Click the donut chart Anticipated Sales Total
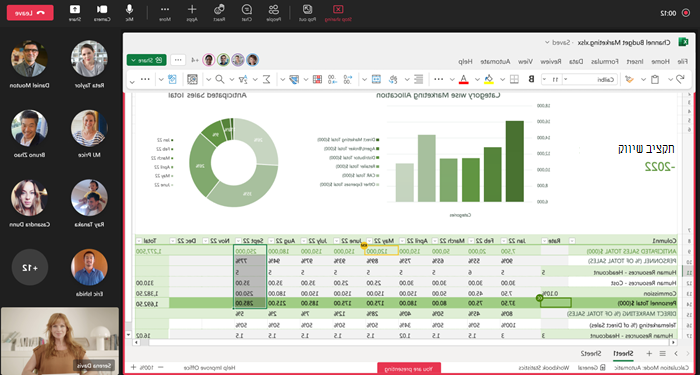Screen dimensions: 700x375 pyautogui.click(x=234, y=163)
